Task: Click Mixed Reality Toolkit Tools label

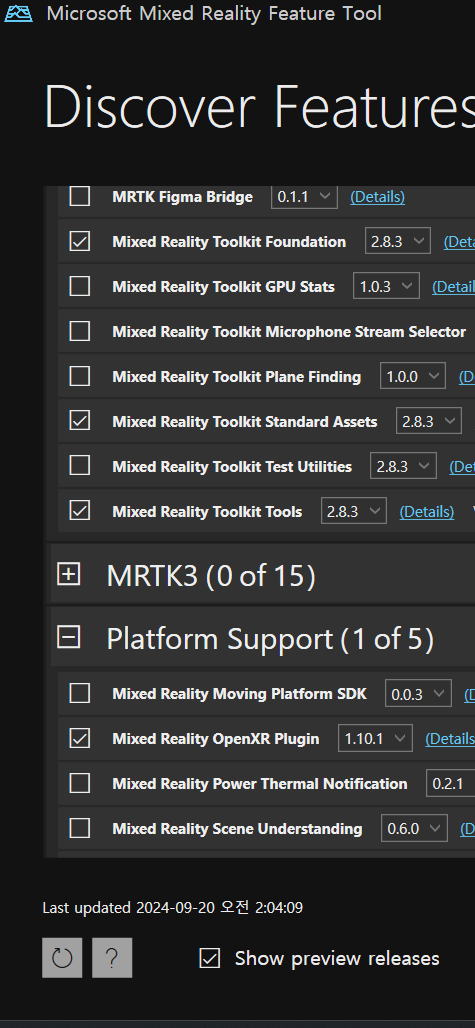Action: click(x=207, y=511)
